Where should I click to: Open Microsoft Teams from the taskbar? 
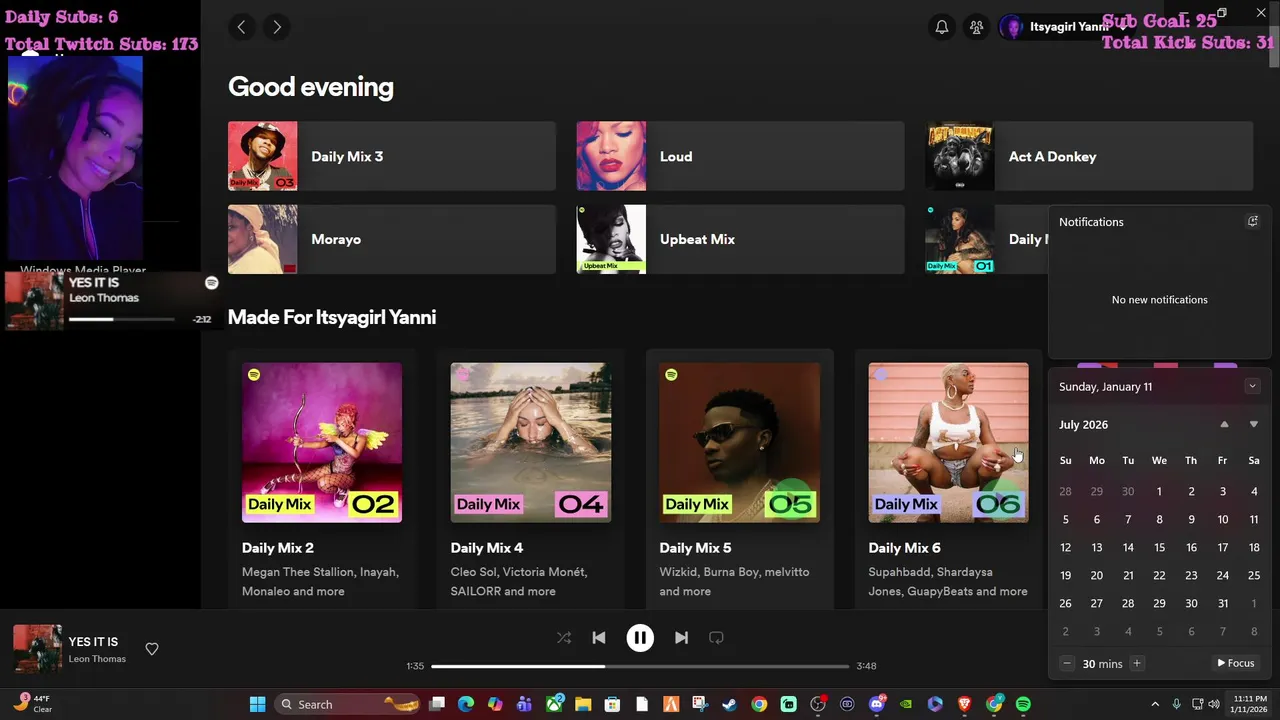pos(524,704)
